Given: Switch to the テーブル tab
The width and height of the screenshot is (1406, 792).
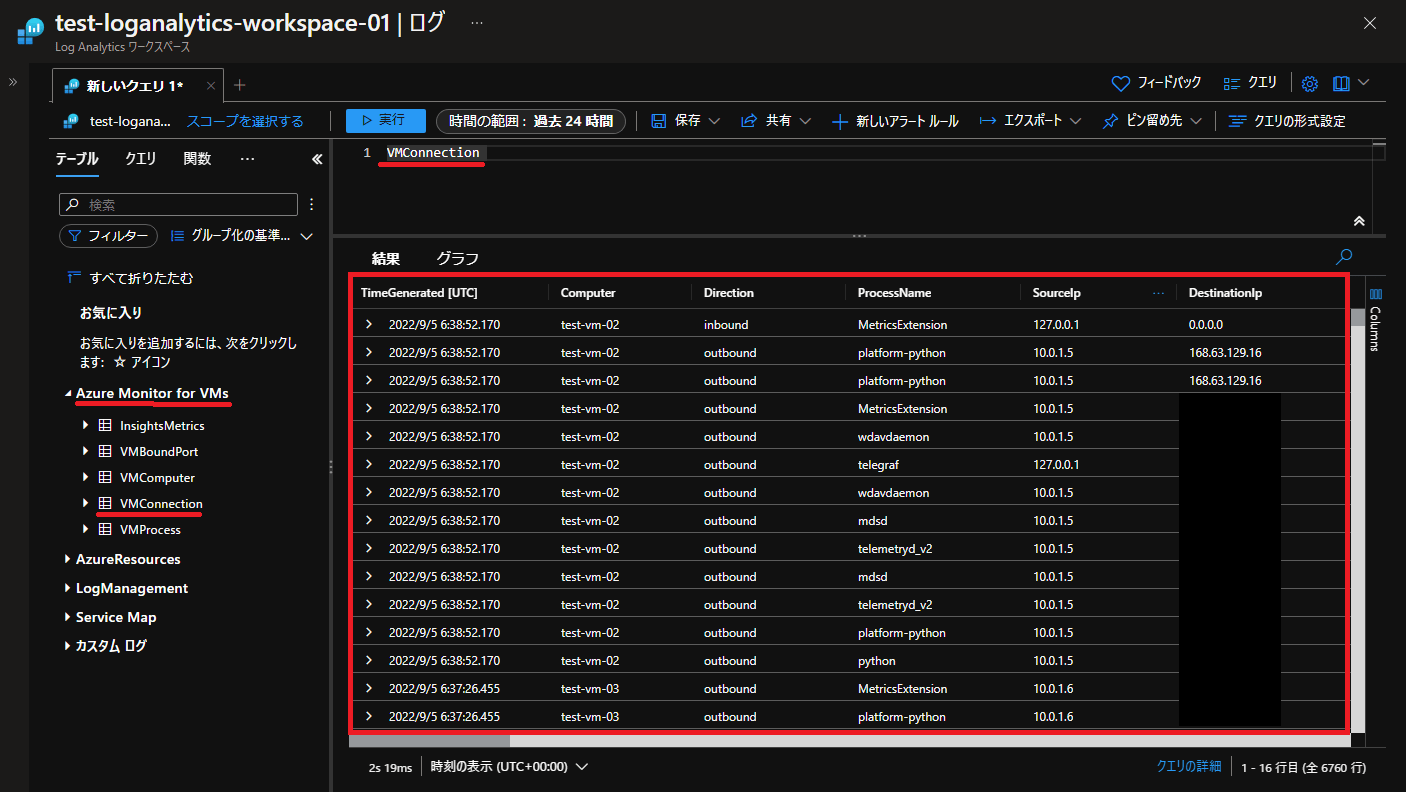Looking at the screenshot, I should pyautogui.click(x=77, y=159).
